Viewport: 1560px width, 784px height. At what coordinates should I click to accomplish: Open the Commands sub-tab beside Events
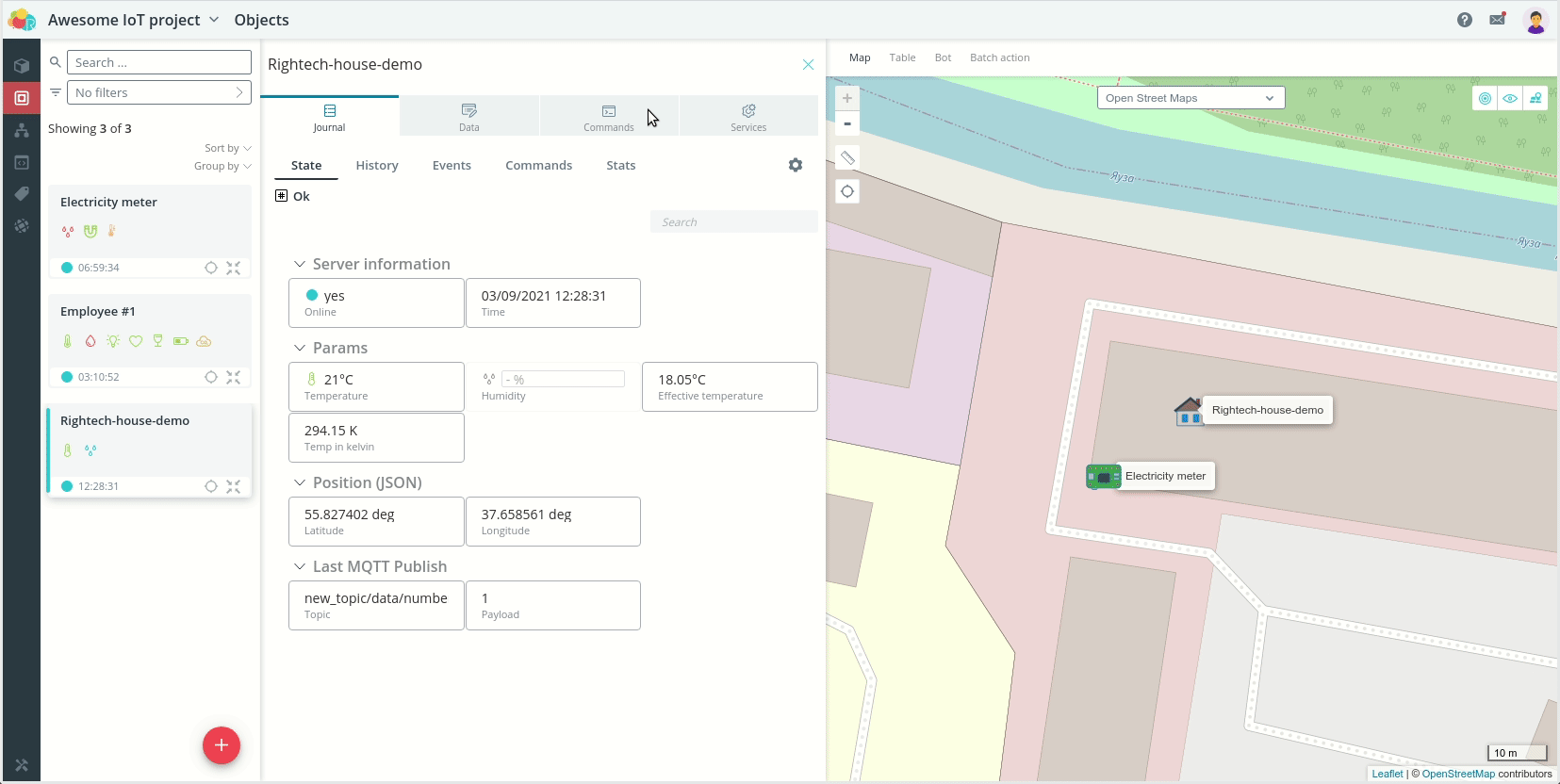538,166
